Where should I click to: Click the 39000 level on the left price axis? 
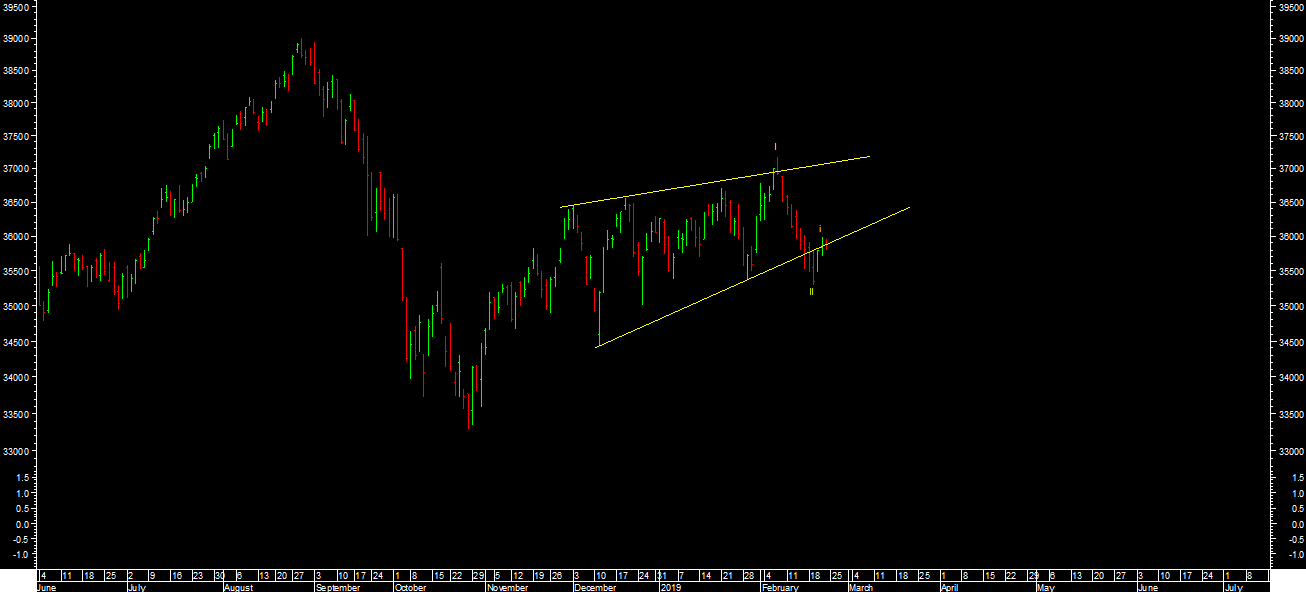(x=15, y=39)
